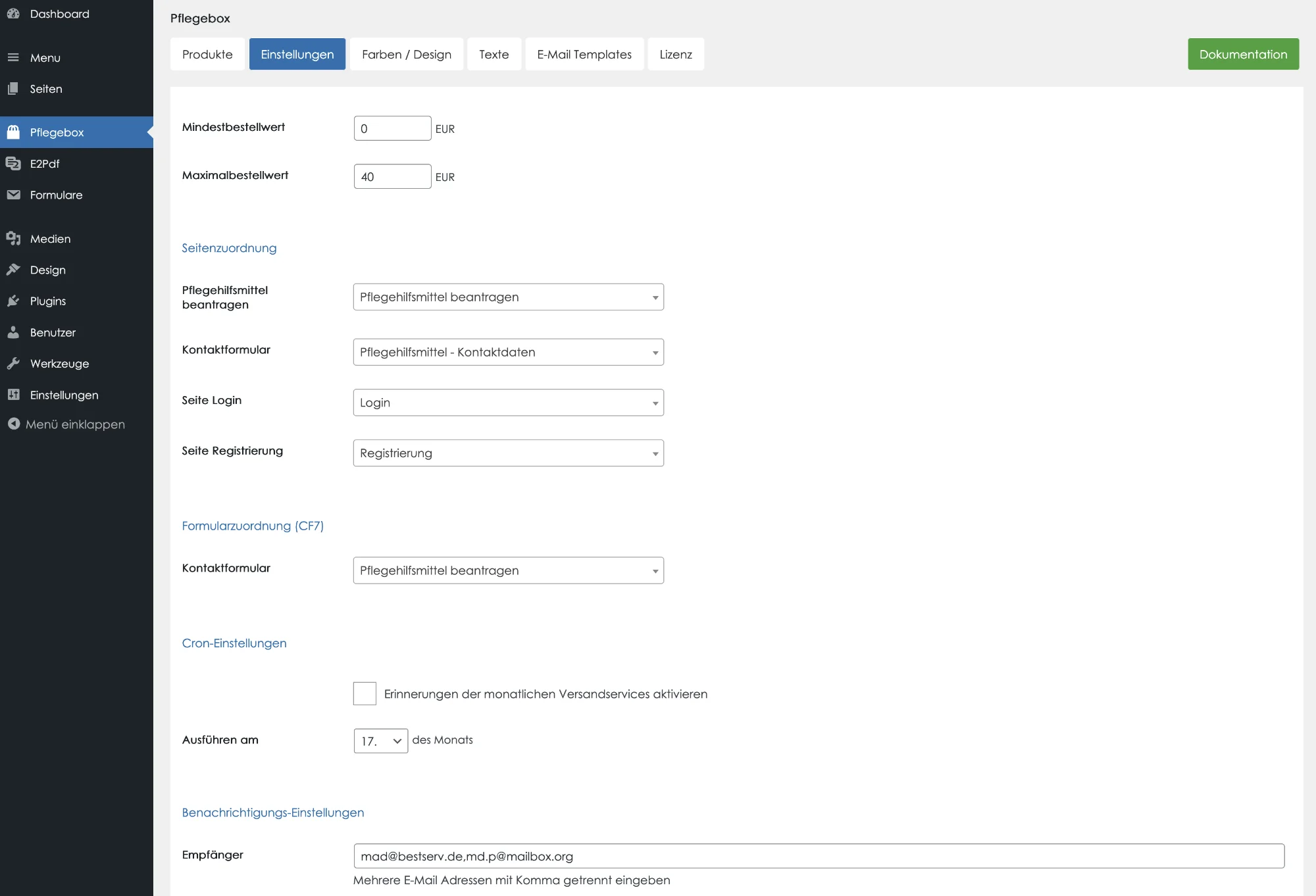Viewport: 1316px width, 896px height.
Task: Switch to the Farben / Design tab
Action: click(406, 54)
